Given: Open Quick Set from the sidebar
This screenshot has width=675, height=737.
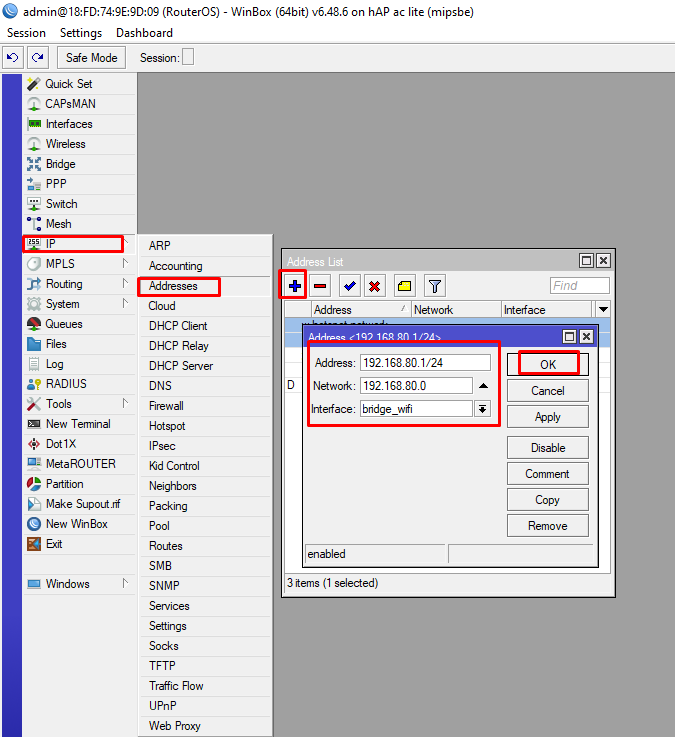Looking at the screenshot, I should pyautogui.click(x=79, y=84).
